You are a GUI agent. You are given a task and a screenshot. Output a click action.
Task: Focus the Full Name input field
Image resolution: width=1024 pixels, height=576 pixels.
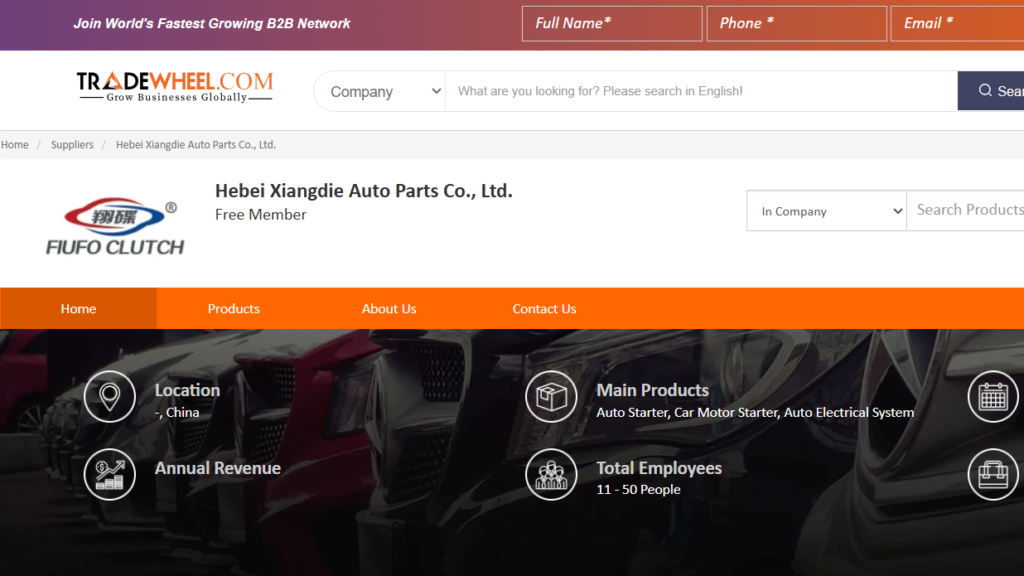tap(611, 24)
